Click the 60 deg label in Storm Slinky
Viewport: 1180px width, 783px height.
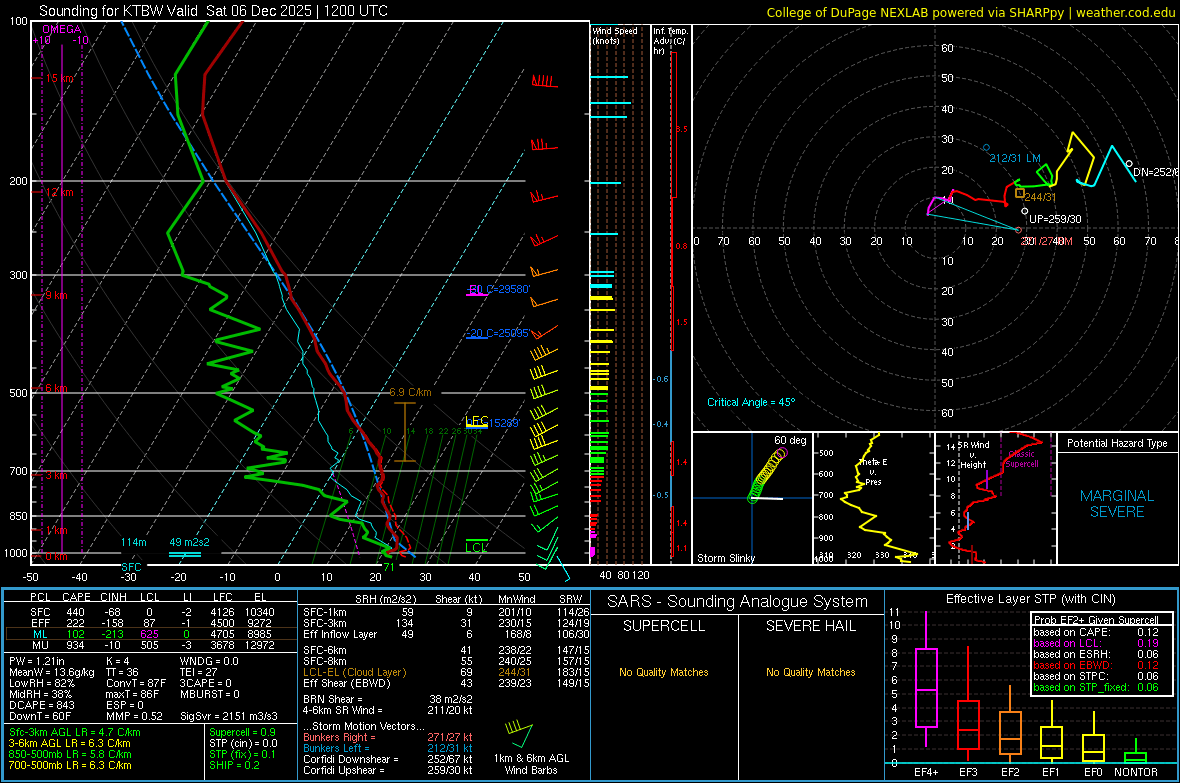789,440
